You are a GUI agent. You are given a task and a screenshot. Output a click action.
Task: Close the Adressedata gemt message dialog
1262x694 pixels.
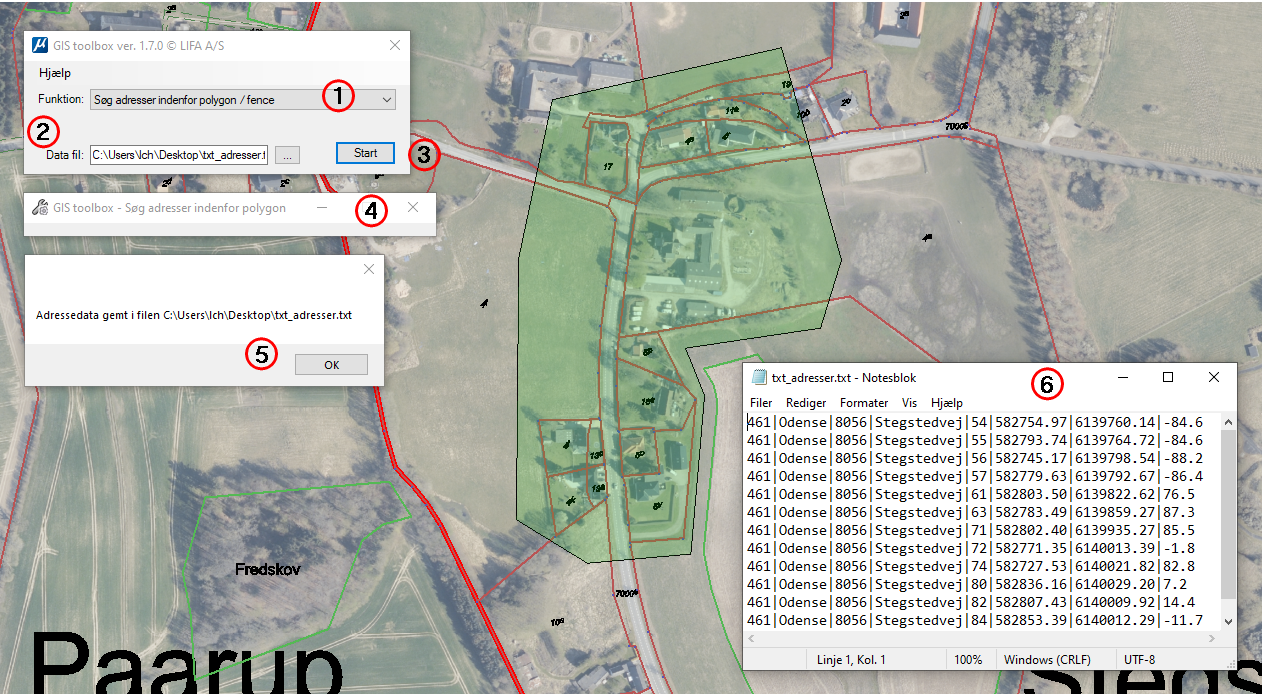click(369, 269)
